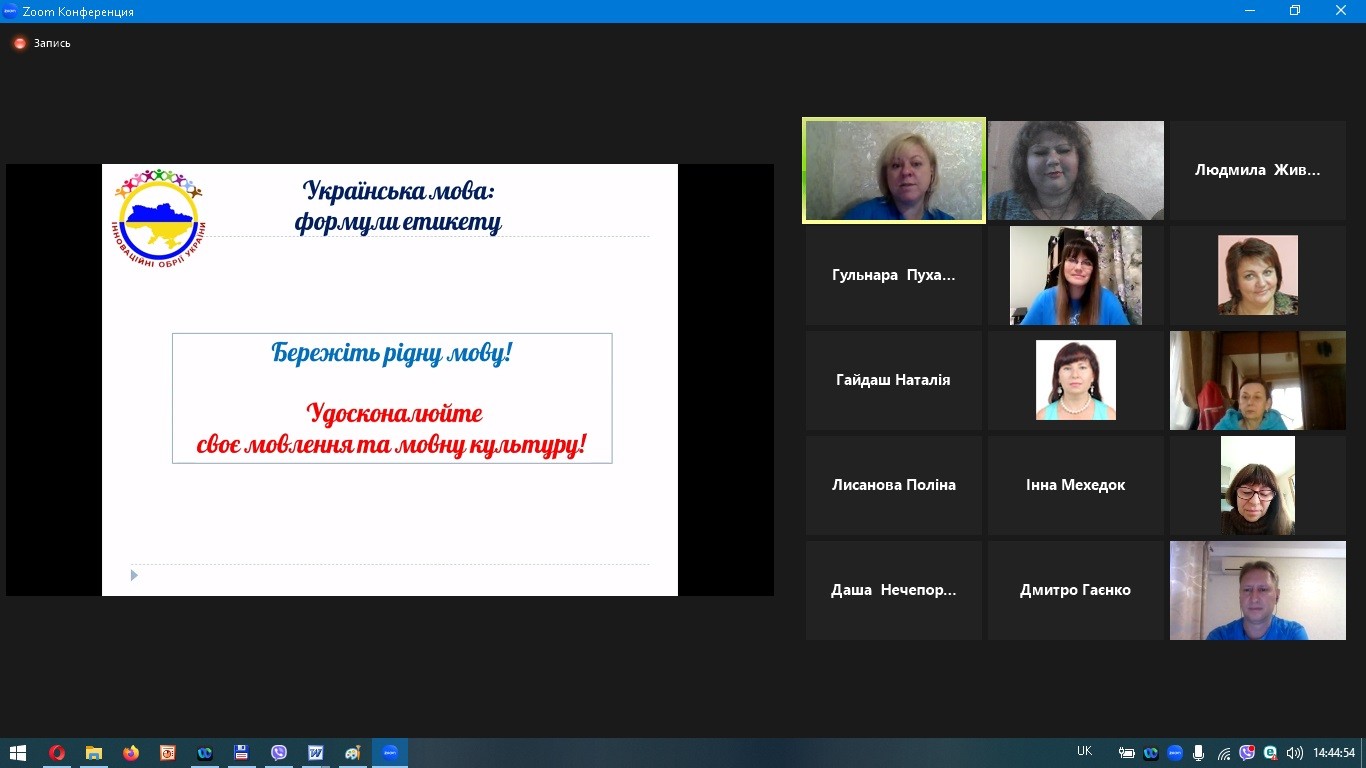The width and height of the screenshot is (1366, 768).
Task: Select the Людмила Жив... participant tile
Action: point(1257,170)
